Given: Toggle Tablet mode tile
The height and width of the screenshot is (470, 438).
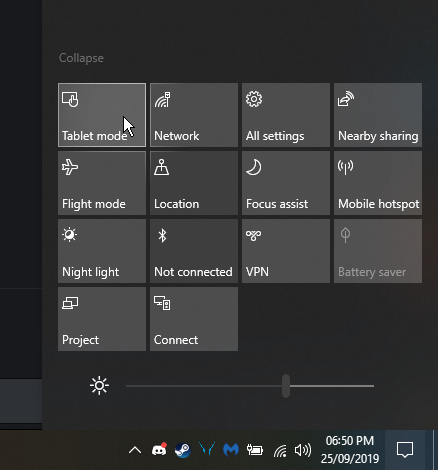Looking at the screenshot, I should [102, 115].
